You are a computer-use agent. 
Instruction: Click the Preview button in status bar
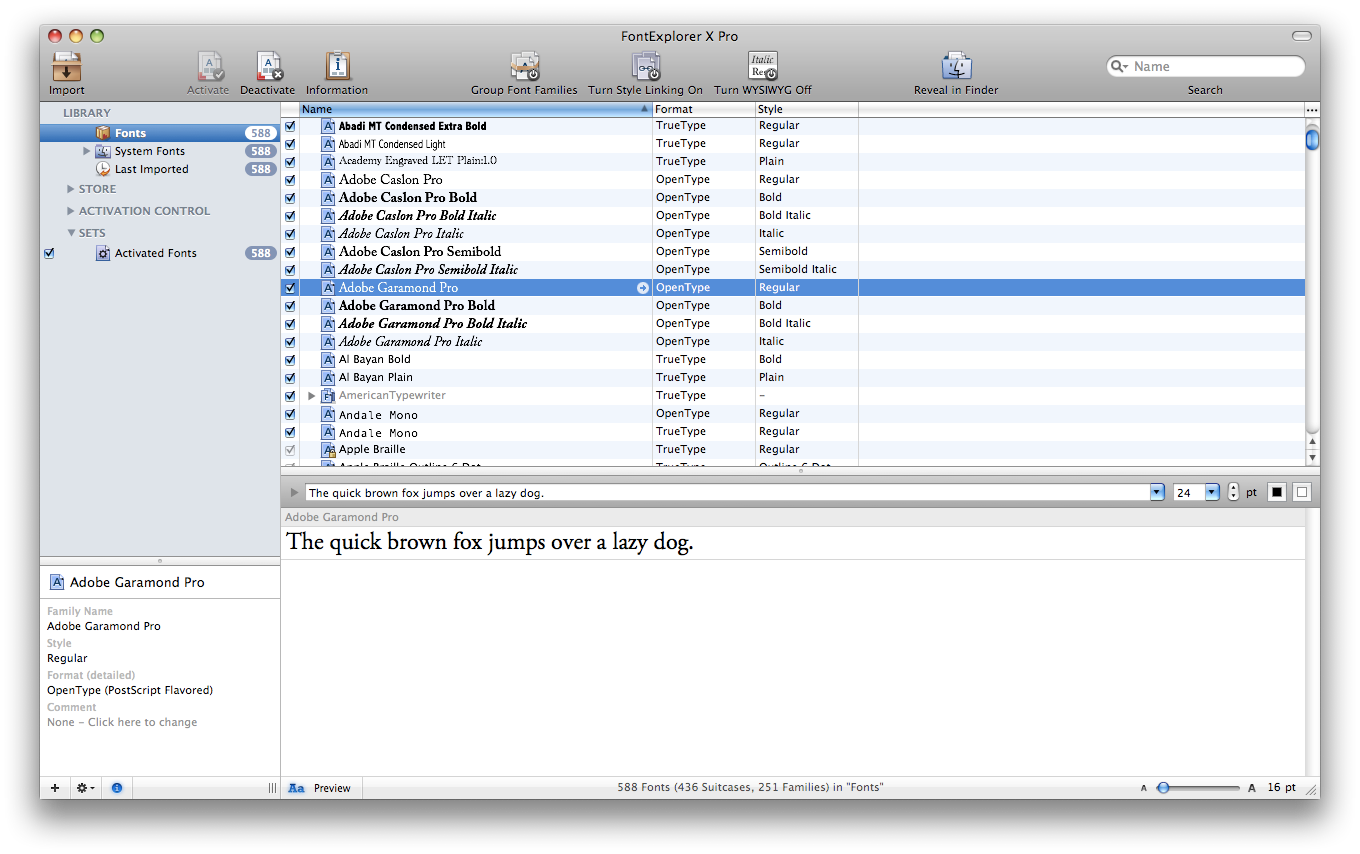click(x=332, y=788)
